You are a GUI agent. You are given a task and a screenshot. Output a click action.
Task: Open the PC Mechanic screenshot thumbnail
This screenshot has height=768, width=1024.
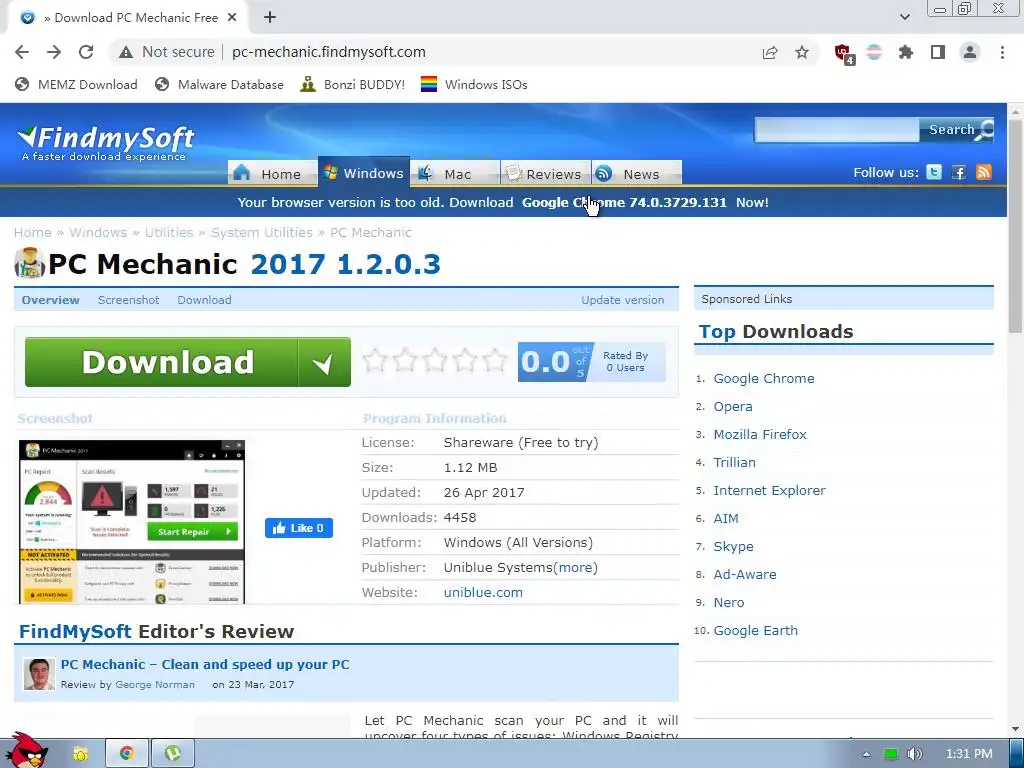[x=132, y=522]
